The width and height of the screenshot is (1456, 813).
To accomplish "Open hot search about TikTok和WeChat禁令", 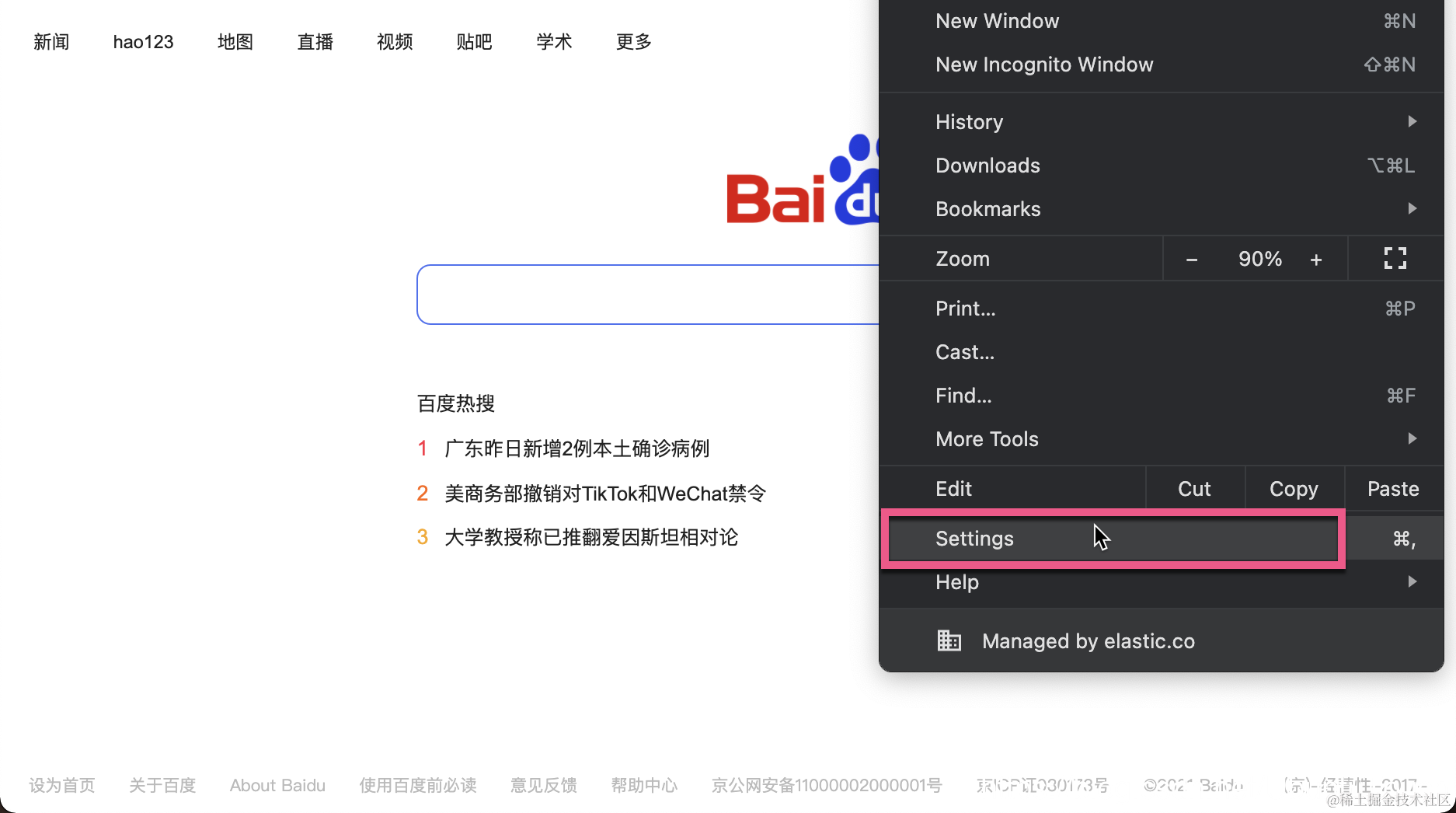I will 605,494.
